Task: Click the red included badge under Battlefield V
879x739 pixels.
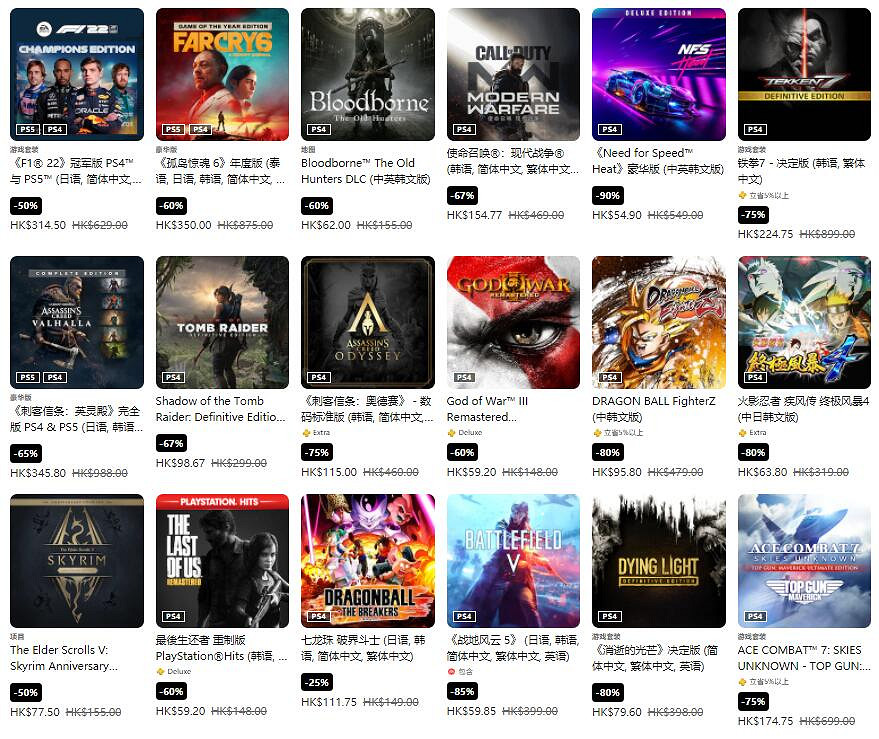Action: [x=460, y=672]
